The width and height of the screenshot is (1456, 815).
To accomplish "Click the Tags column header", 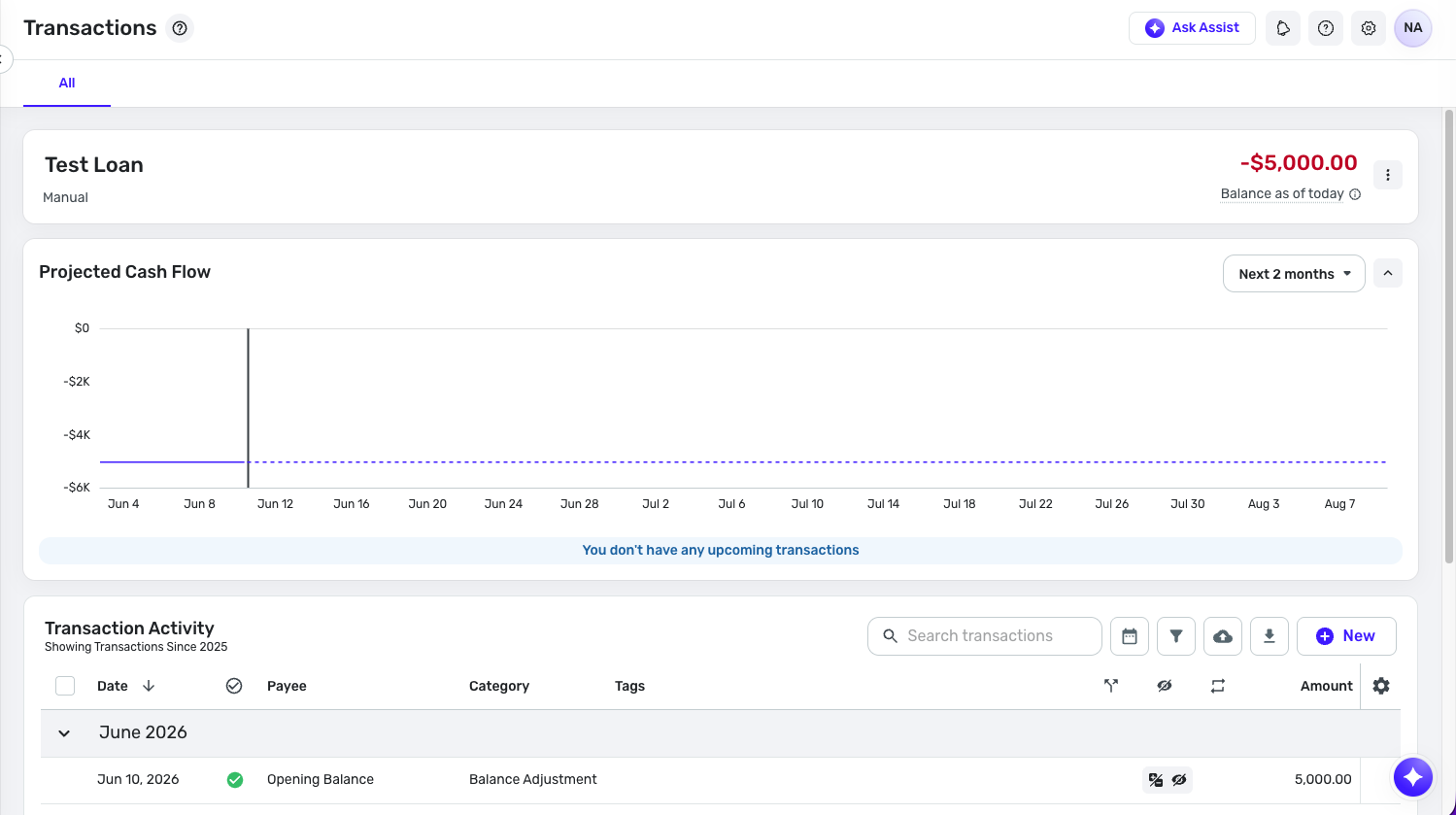I will coord(629,686).
